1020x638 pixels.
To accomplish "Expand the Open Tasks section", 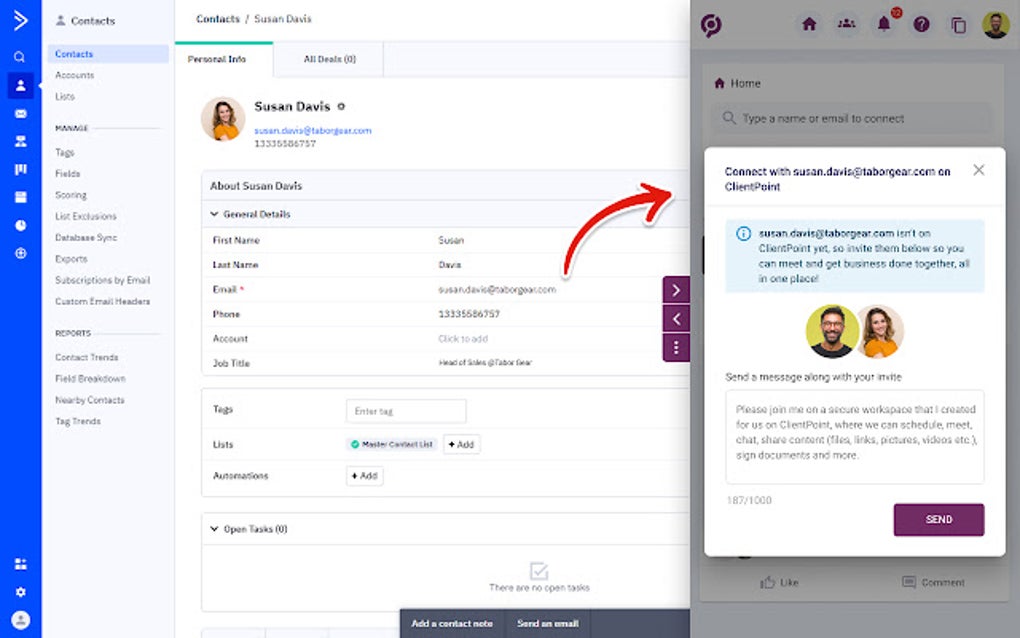I will 215,528.
